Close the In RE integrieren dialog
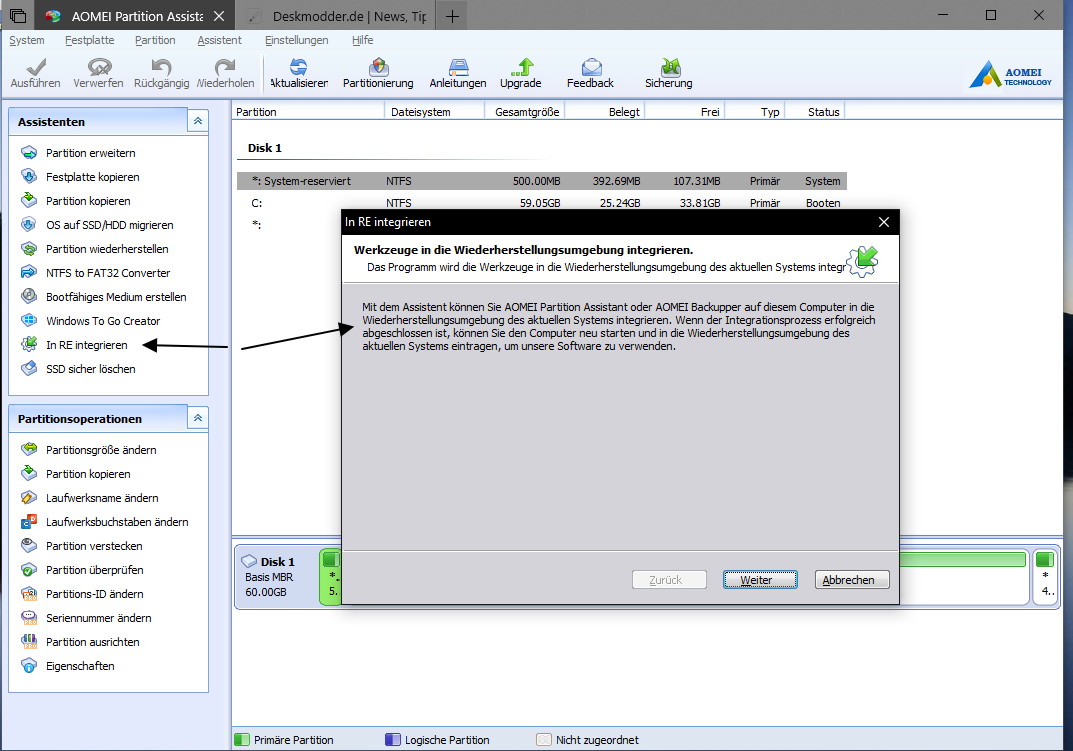The image size is (1073, 751). click(x=883, y=222)
